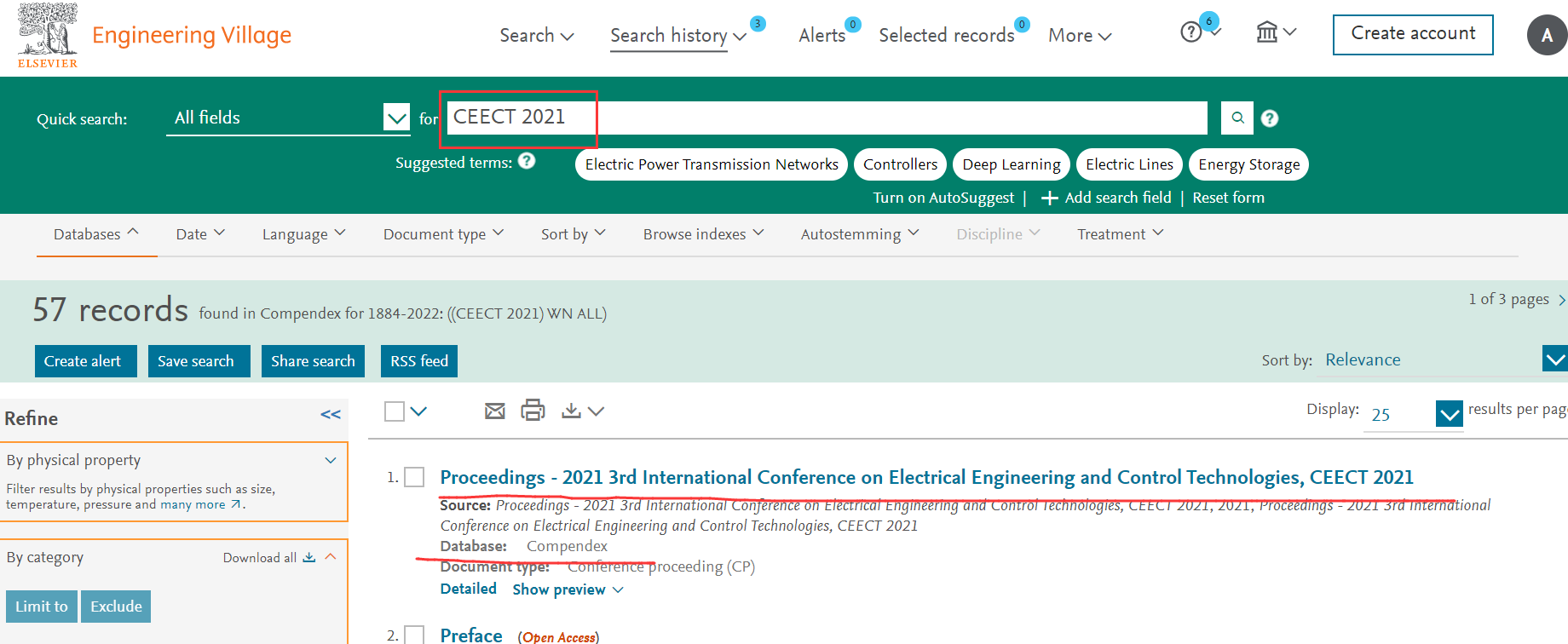
Task: Open search help icon beside search button
Action: [1270, 118]
